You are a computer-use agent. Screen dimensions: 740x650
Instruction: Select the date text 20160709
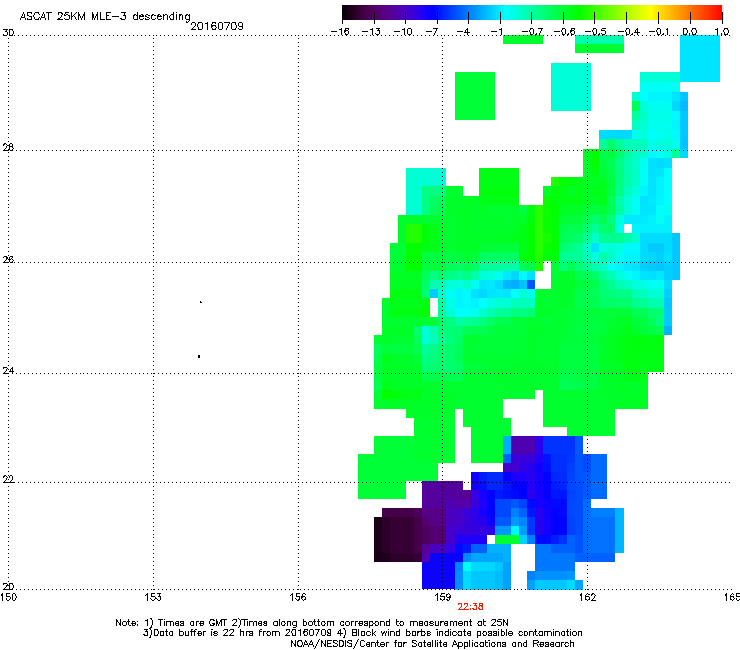(217, 26)
